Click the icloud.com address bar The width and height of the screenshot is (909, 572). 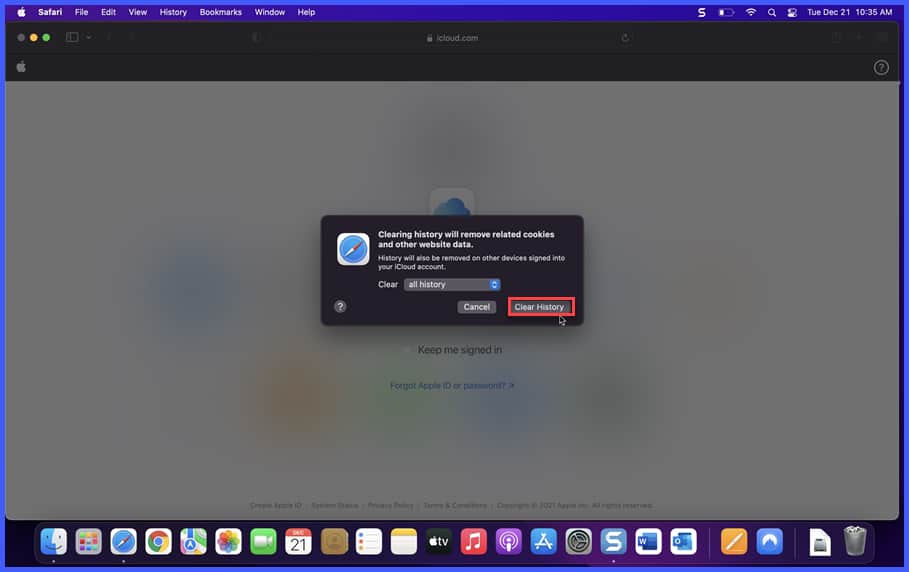452,38
